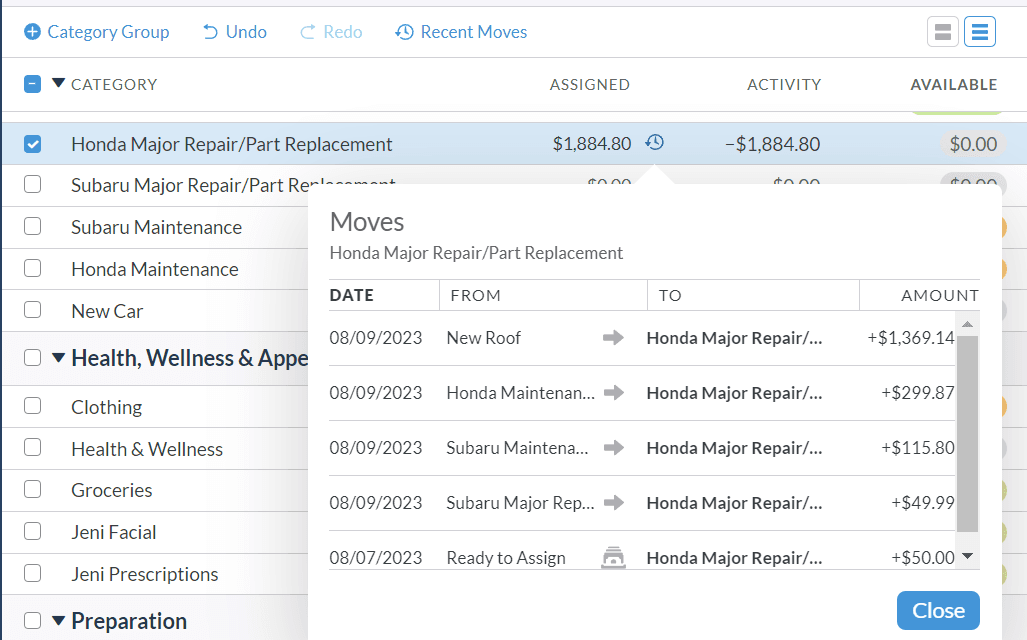
Task: Select the Groceries category name
Action: coord(111,490)
